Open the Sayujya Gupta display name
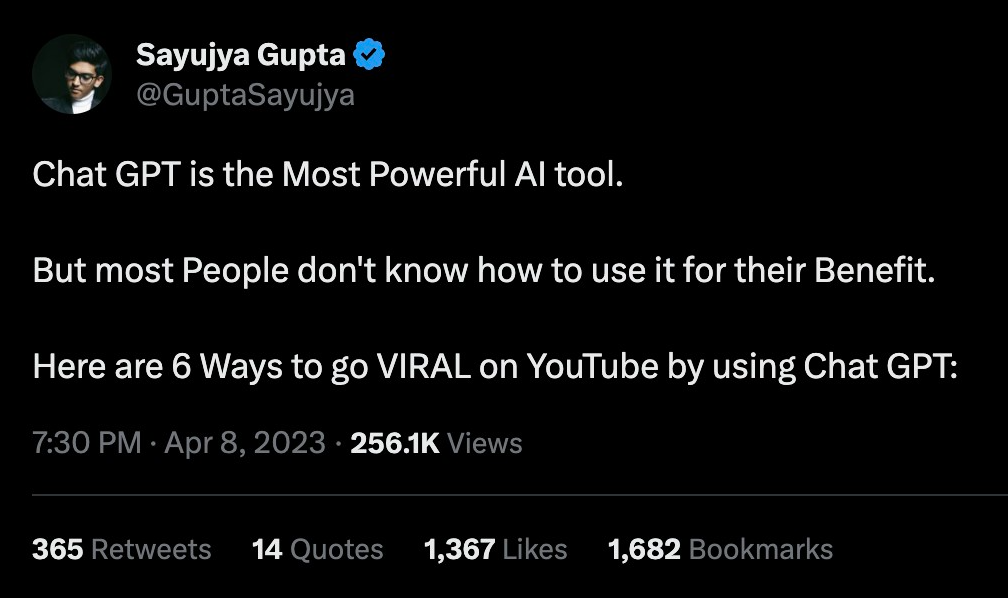 (x=241, y=57)
